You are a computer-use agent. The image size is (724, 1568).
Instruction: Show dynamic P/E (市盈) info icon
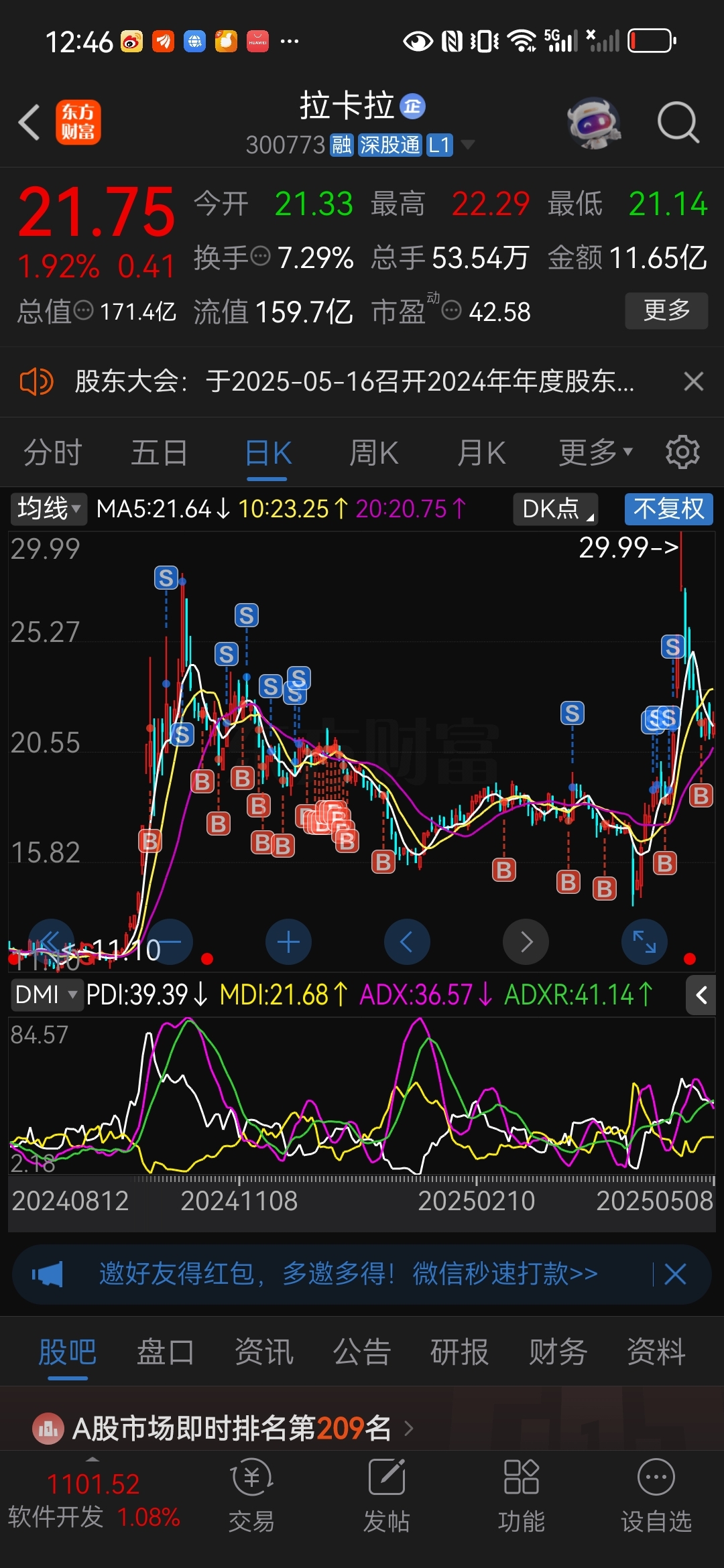(452, 310)
